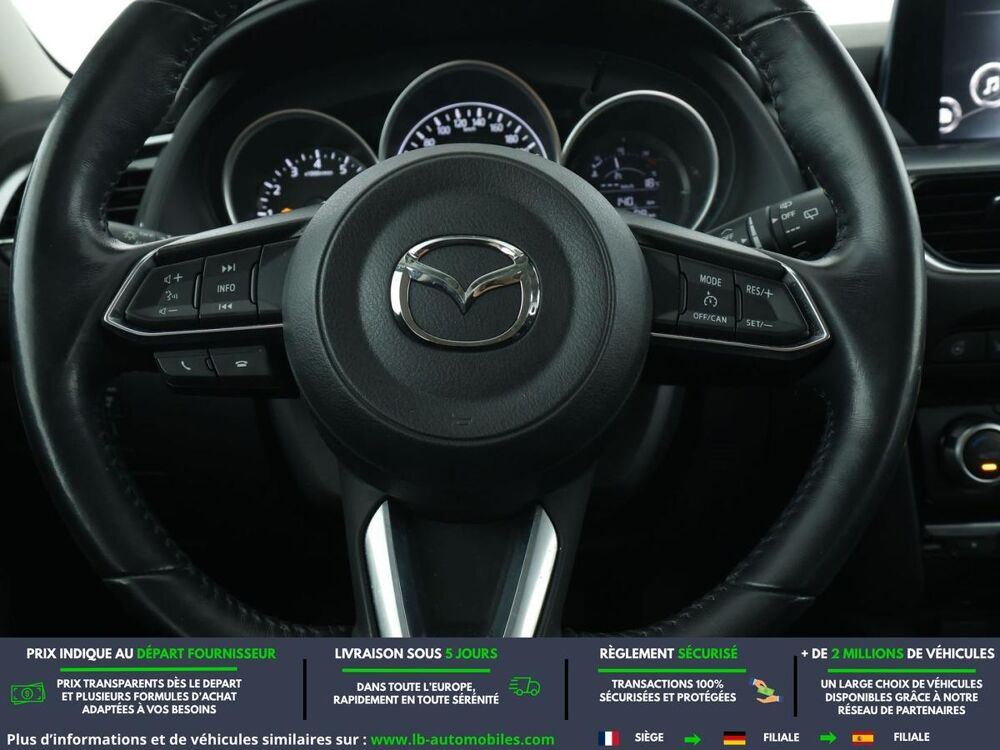Set cruise speed with SET/- button
The image size is (1000, 750).
(759, 323)
